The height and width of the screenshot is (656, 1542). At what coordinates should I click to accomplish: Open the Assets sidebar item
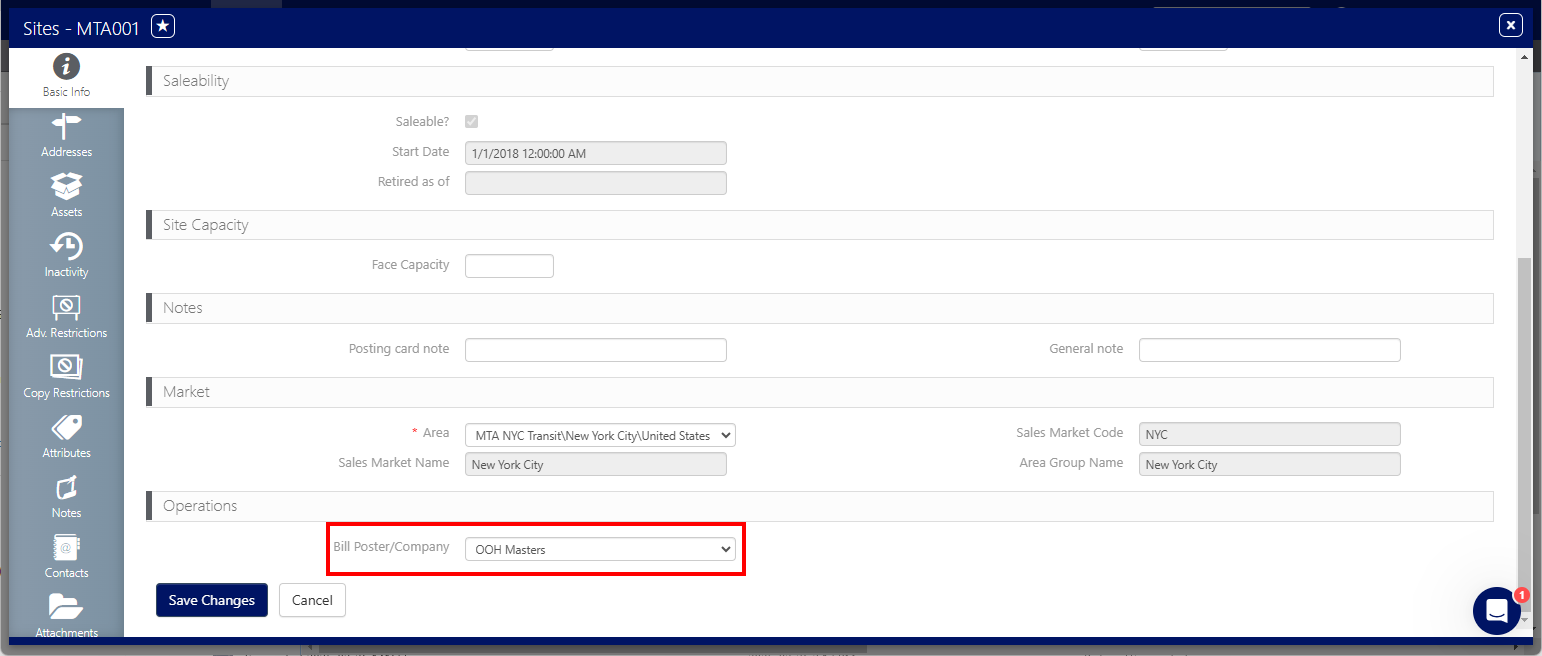[66, 197]
